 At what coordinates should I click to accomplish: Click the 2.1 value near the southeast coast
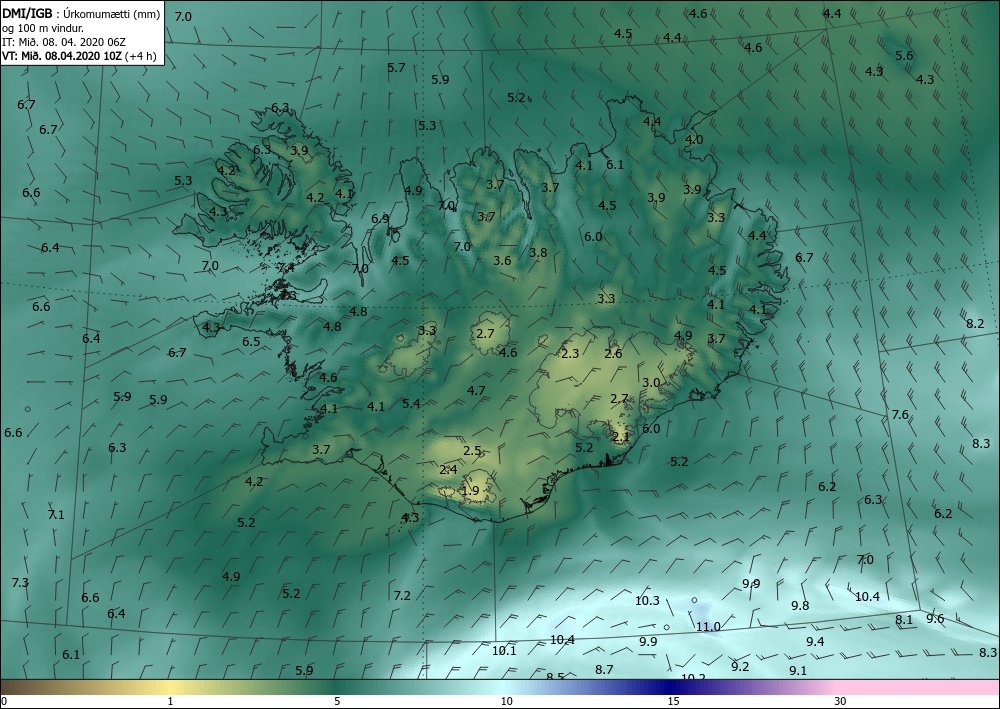(x=621, y=437)
